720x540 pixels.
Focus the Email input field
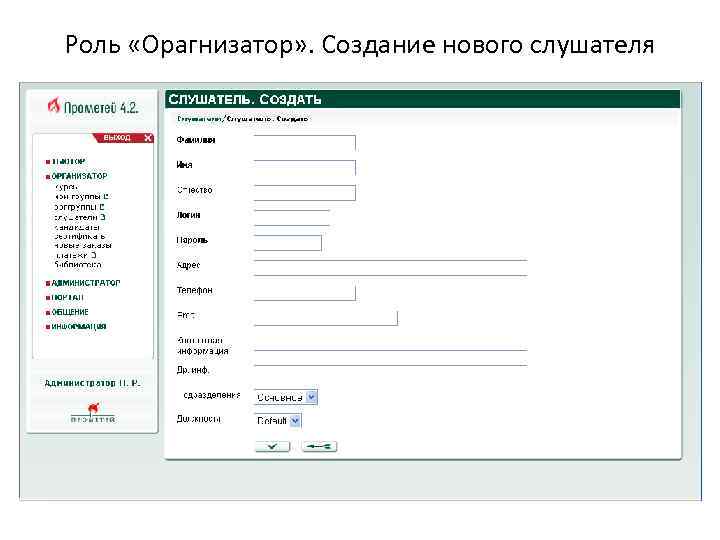[326, 318]
